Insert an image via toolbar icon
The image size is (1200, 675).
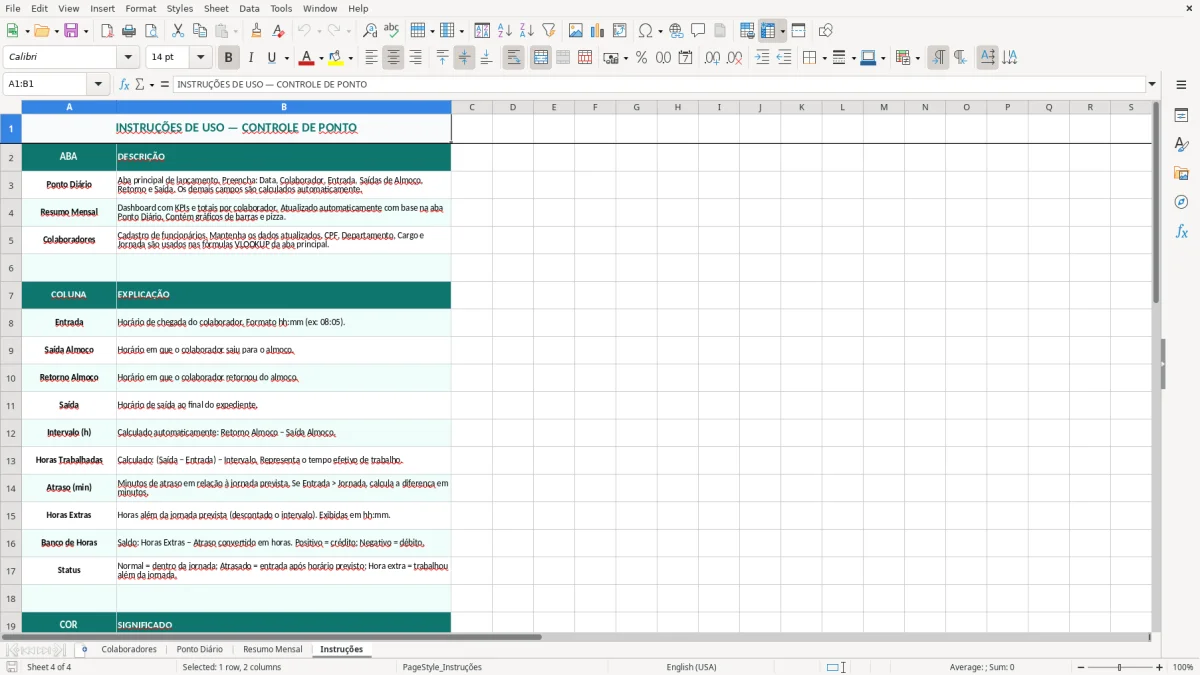576,31
